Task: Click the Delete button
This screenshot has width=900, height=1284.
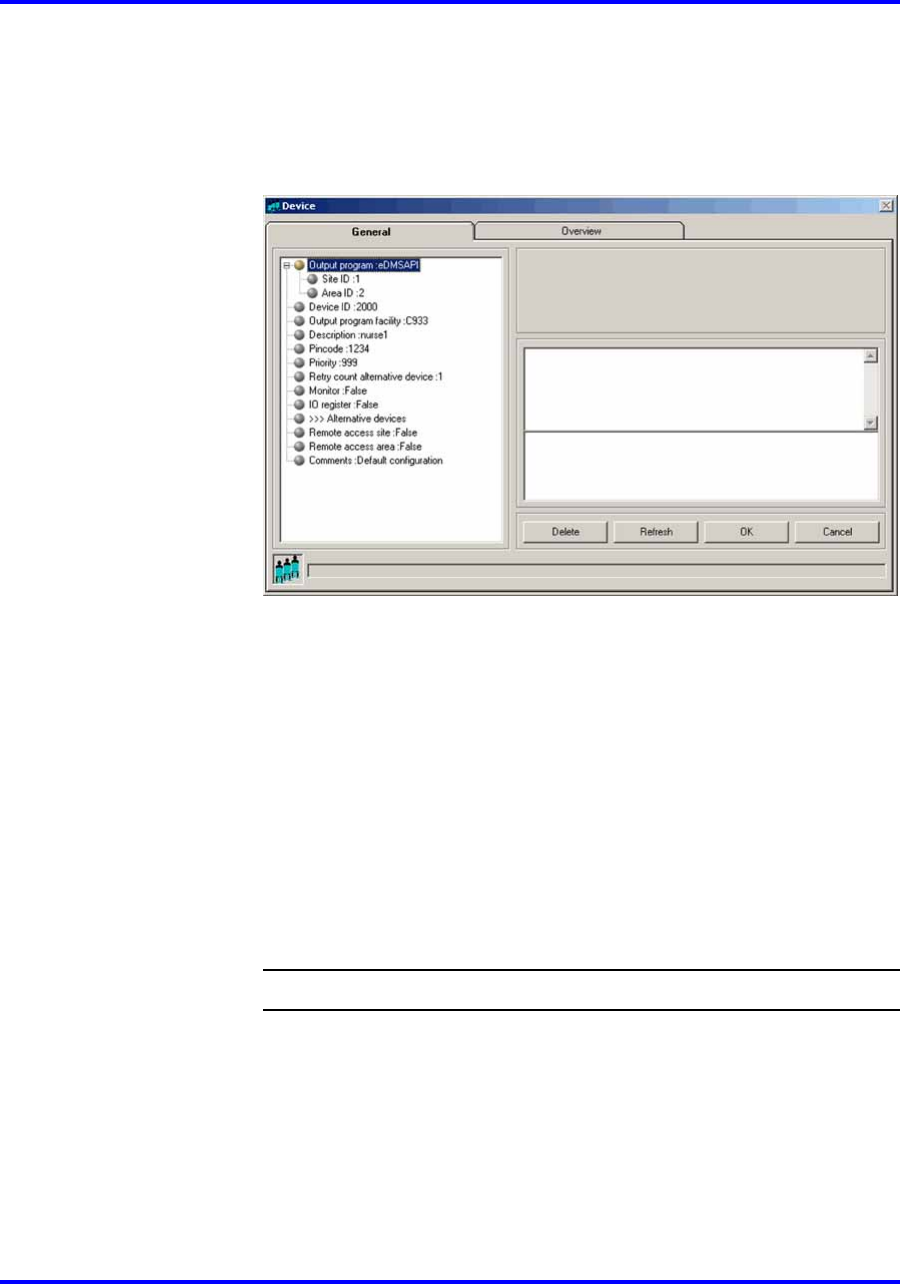Action: [x=565, y=532]
